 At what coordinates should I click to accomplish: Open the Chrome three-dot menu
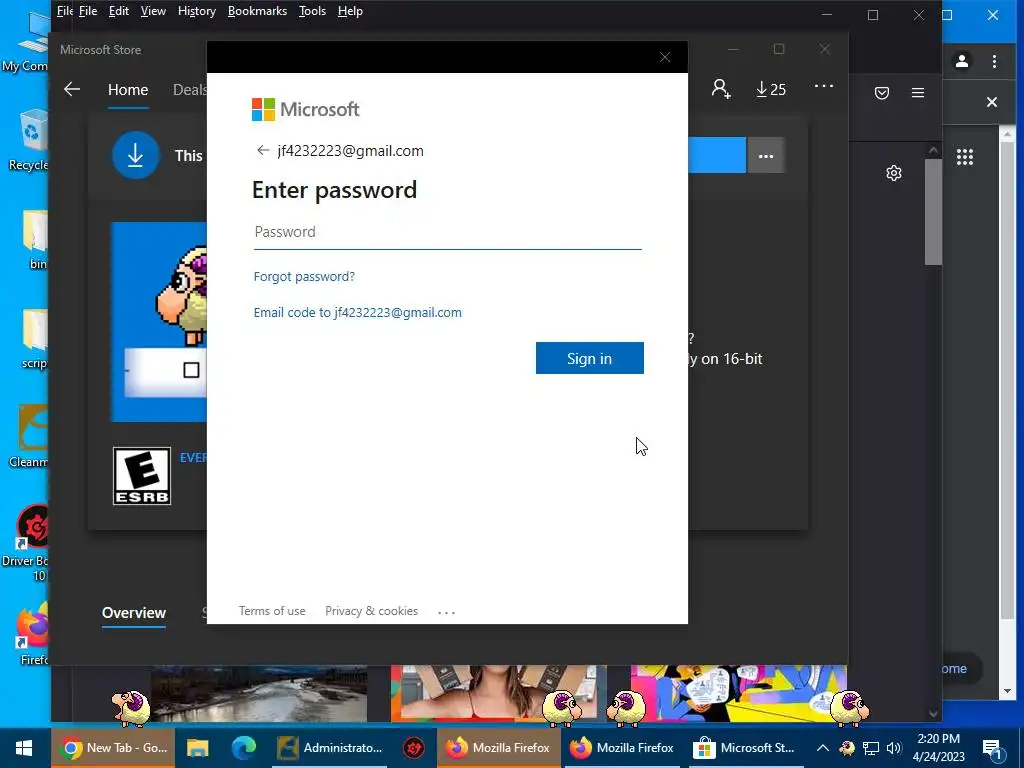coord(994,61)
